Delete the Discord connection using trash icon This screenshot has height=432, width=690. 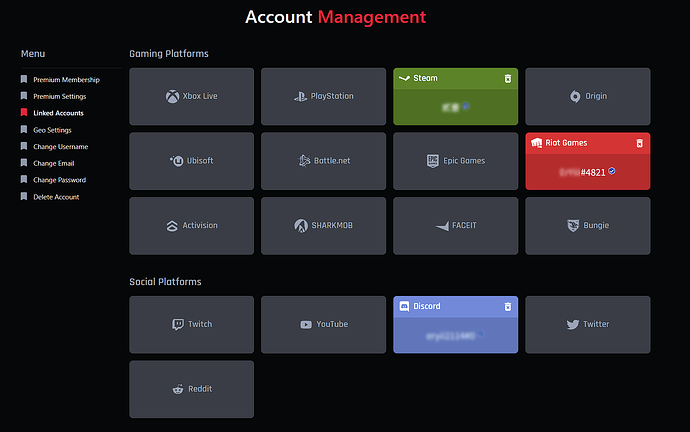point(507,306)
